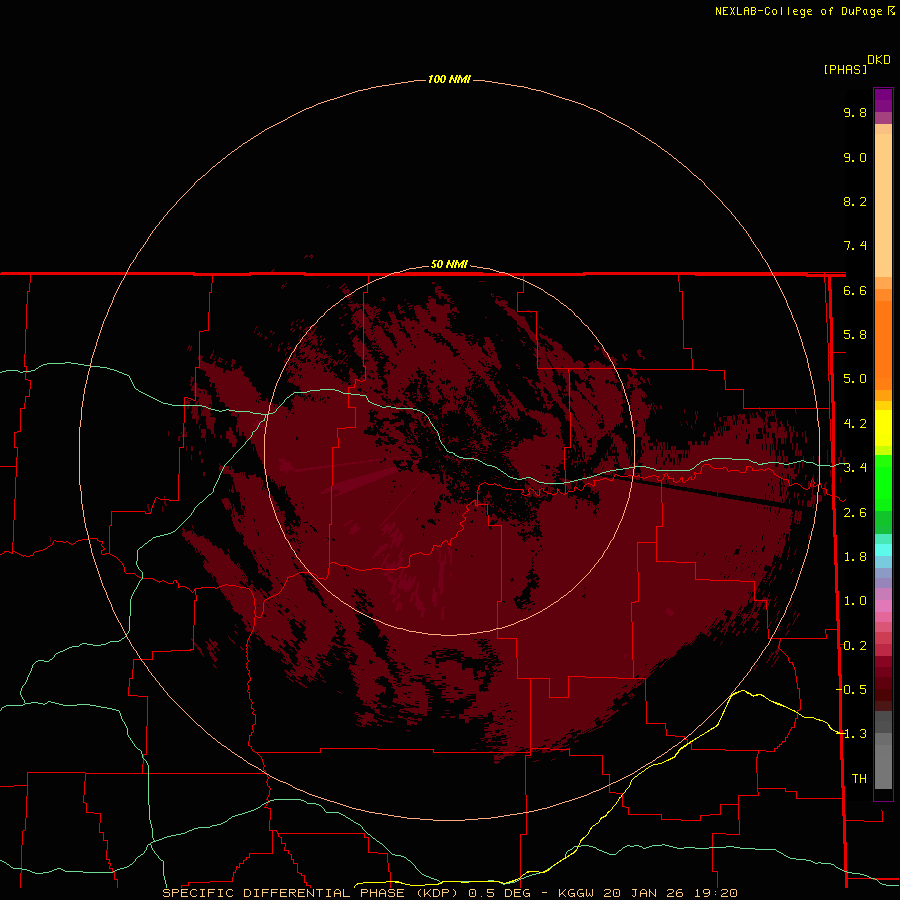Click the 50 NMI range ring label
Viewport: 900px width, 900px height.
[x=449, y=265]
